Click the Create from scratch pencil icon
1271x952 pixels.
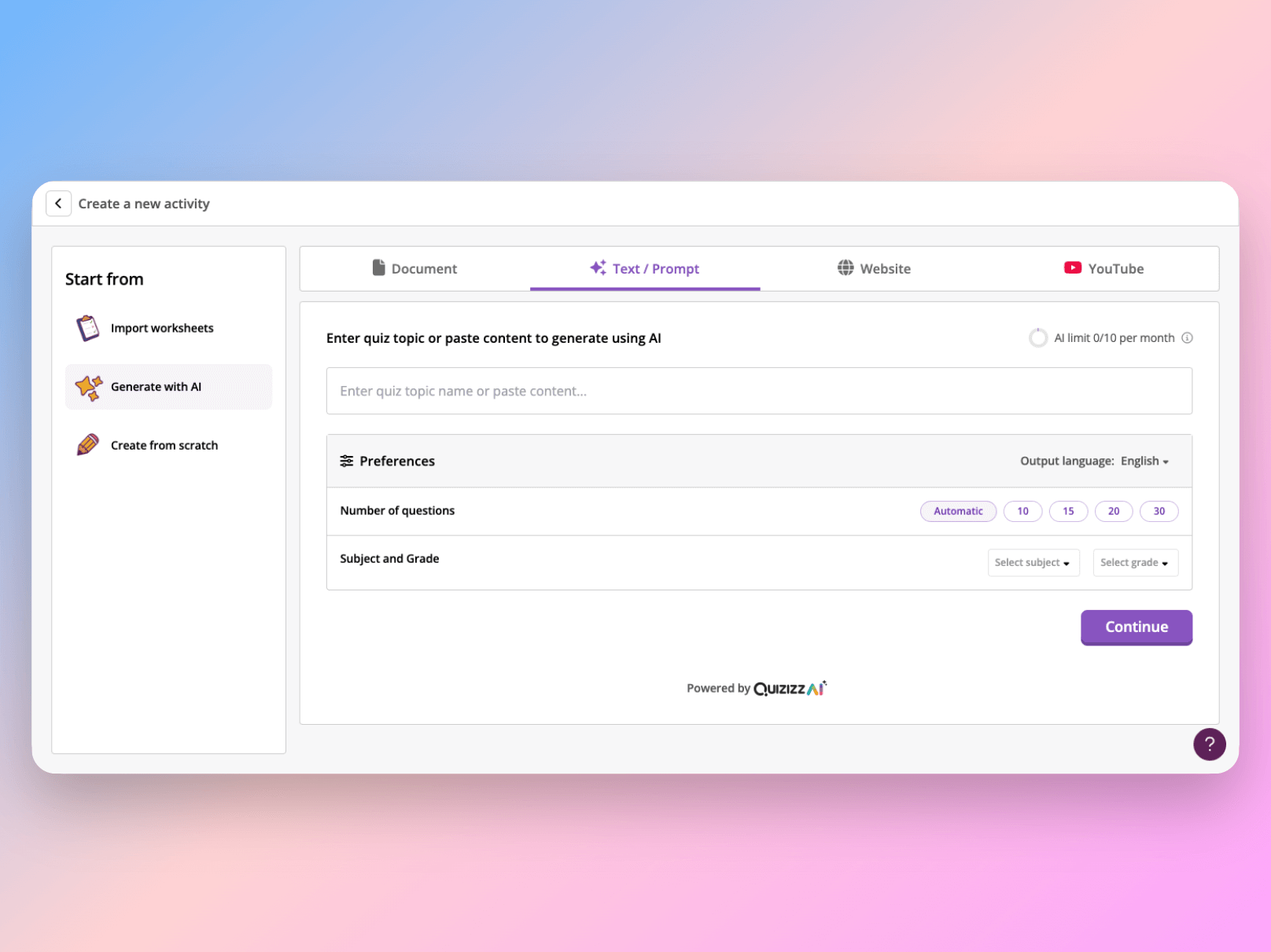tap(87, 444)
